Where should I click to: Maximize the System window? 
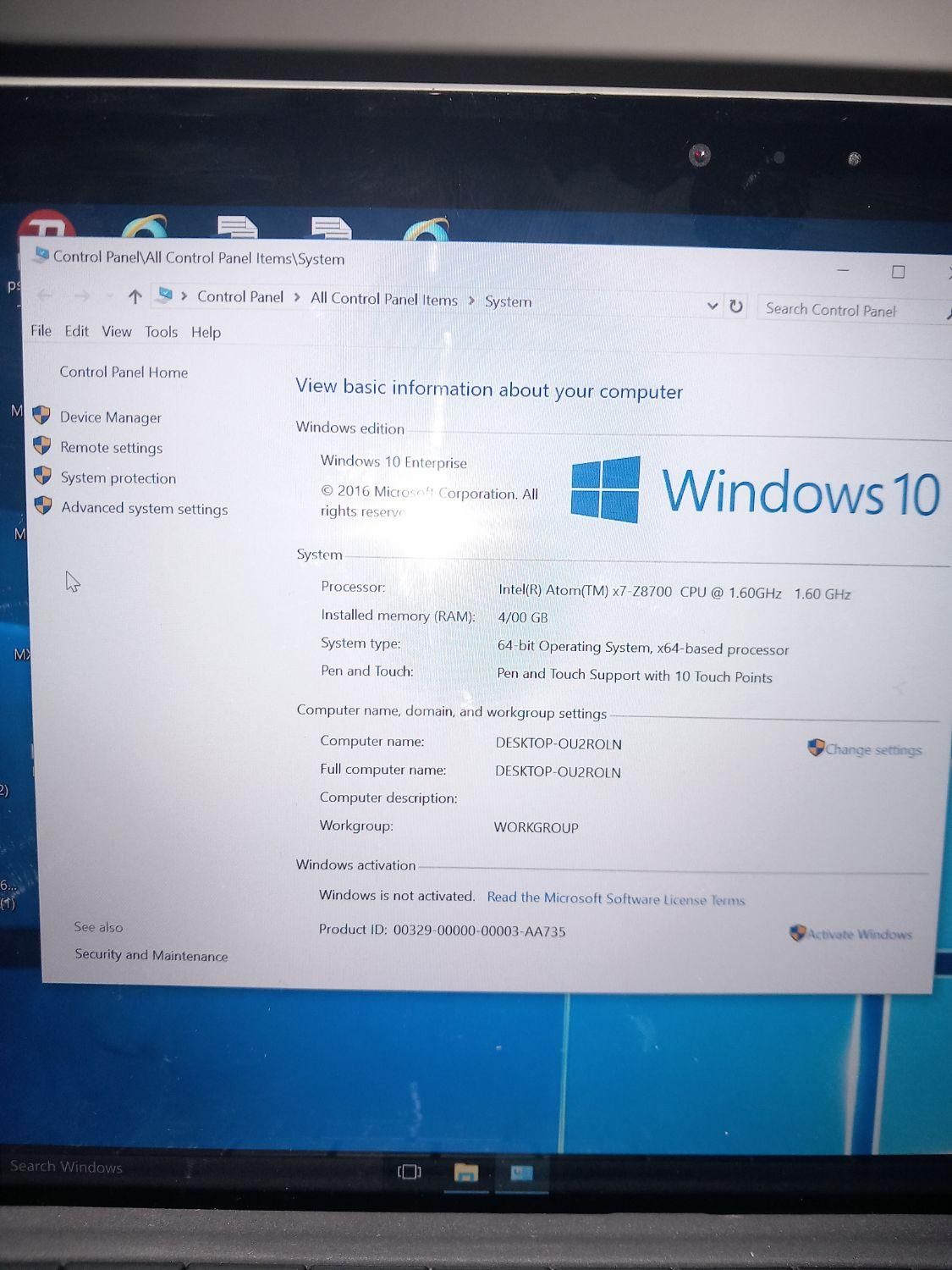898,272
